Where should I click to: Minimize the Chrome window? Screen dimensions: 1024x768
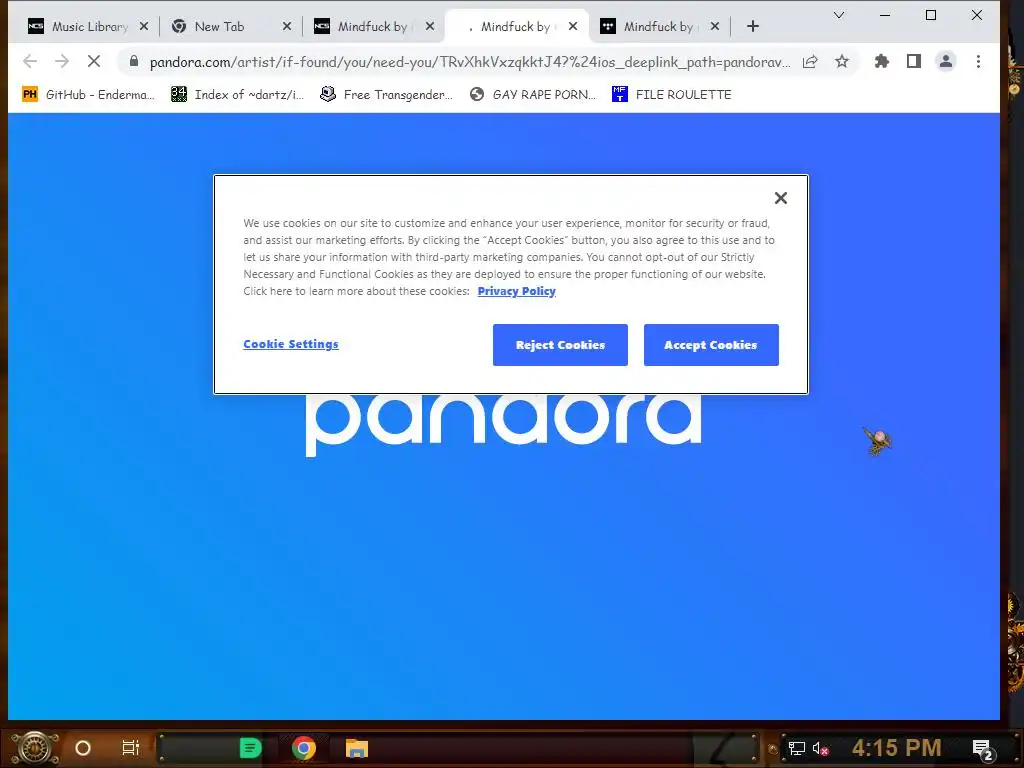(885, 15)
